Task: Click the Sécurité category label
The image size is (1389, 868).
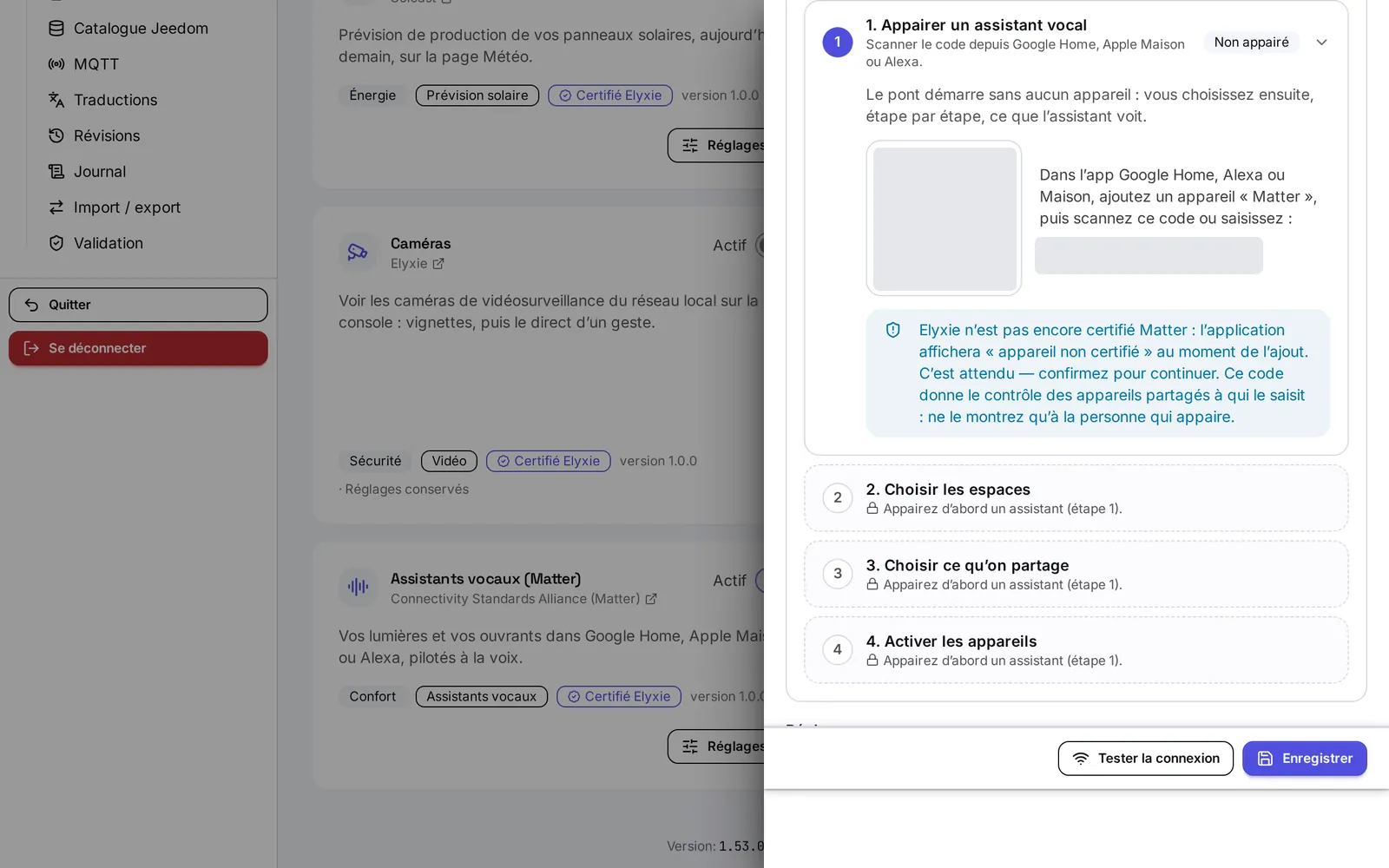Action: point(375,461)
